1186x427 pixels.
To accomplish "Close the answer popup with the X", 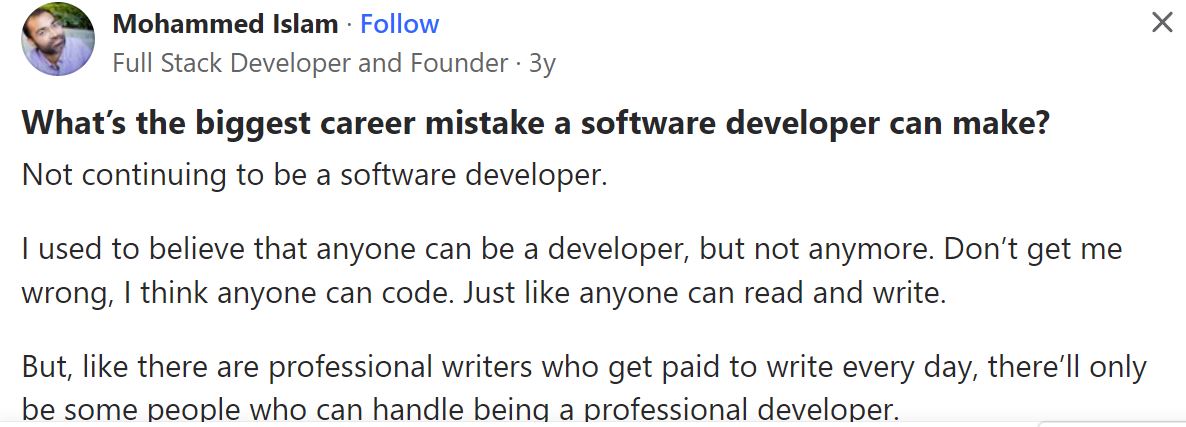I will pos(1162,23).
